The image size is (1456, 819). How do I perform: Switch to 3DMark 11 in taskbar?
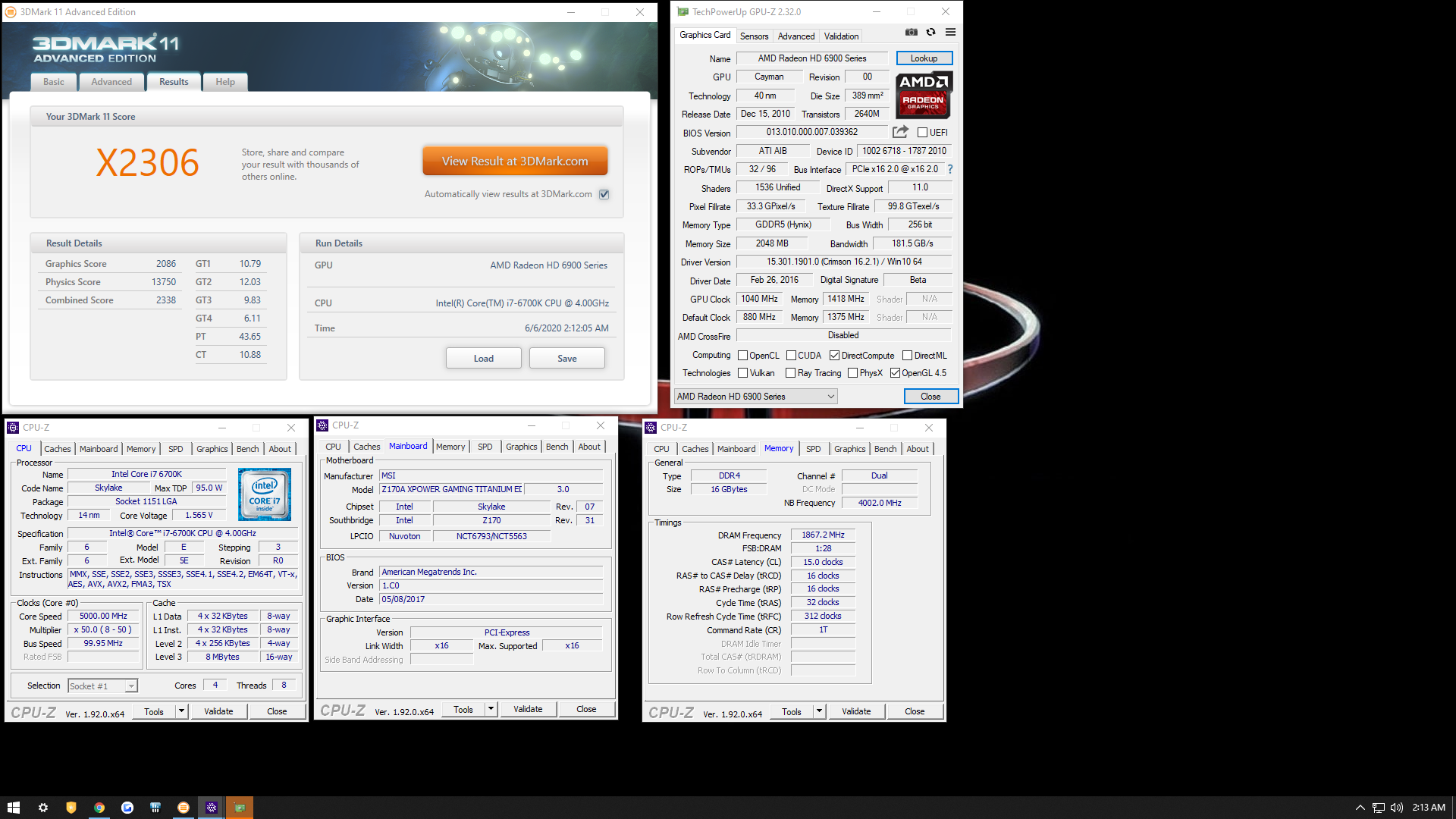pyautogui.click(x=184, y=808)
